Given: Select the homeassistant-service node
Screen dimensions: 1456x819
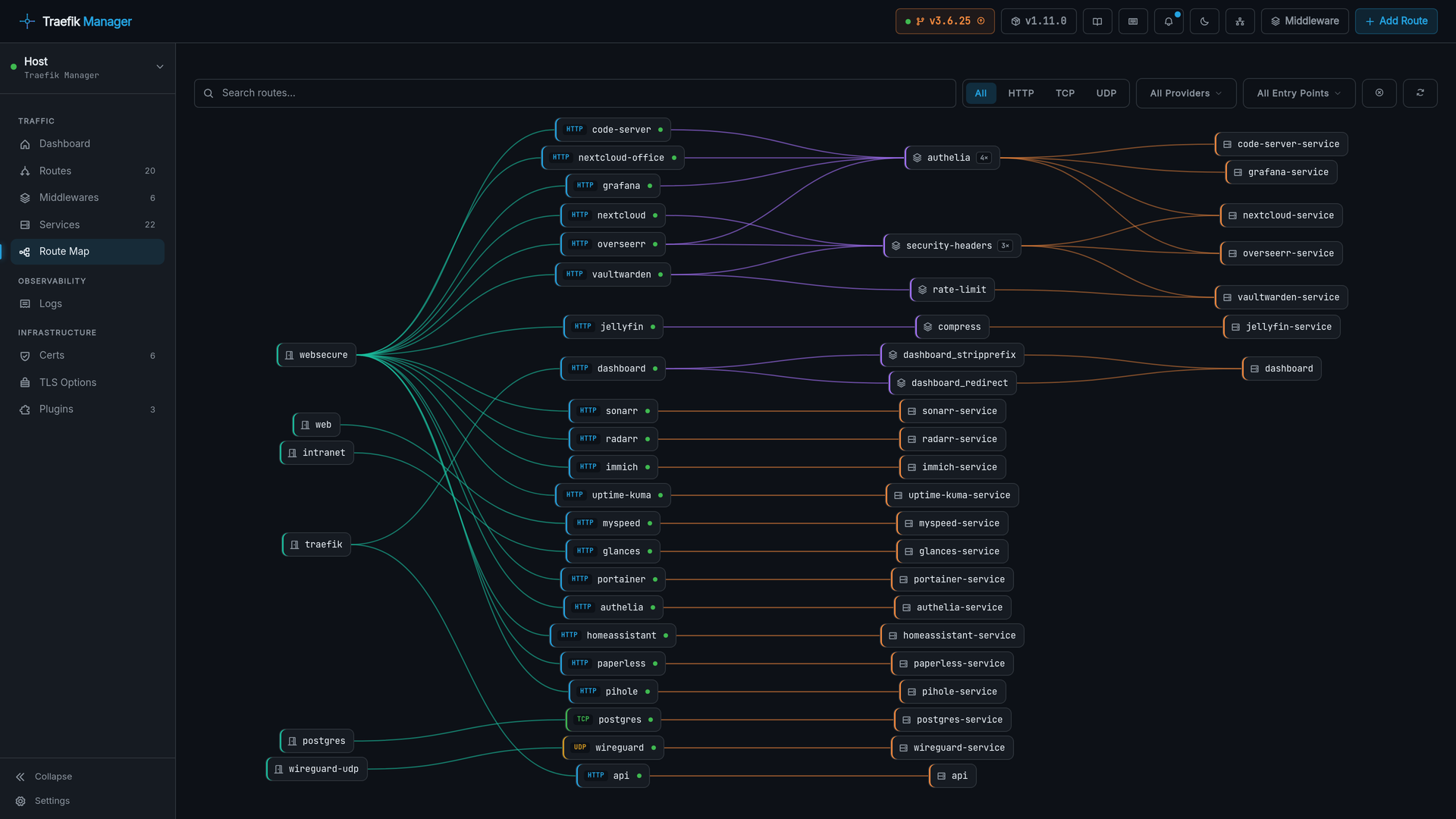Looking at the screenshot, I should click(952, 635).
